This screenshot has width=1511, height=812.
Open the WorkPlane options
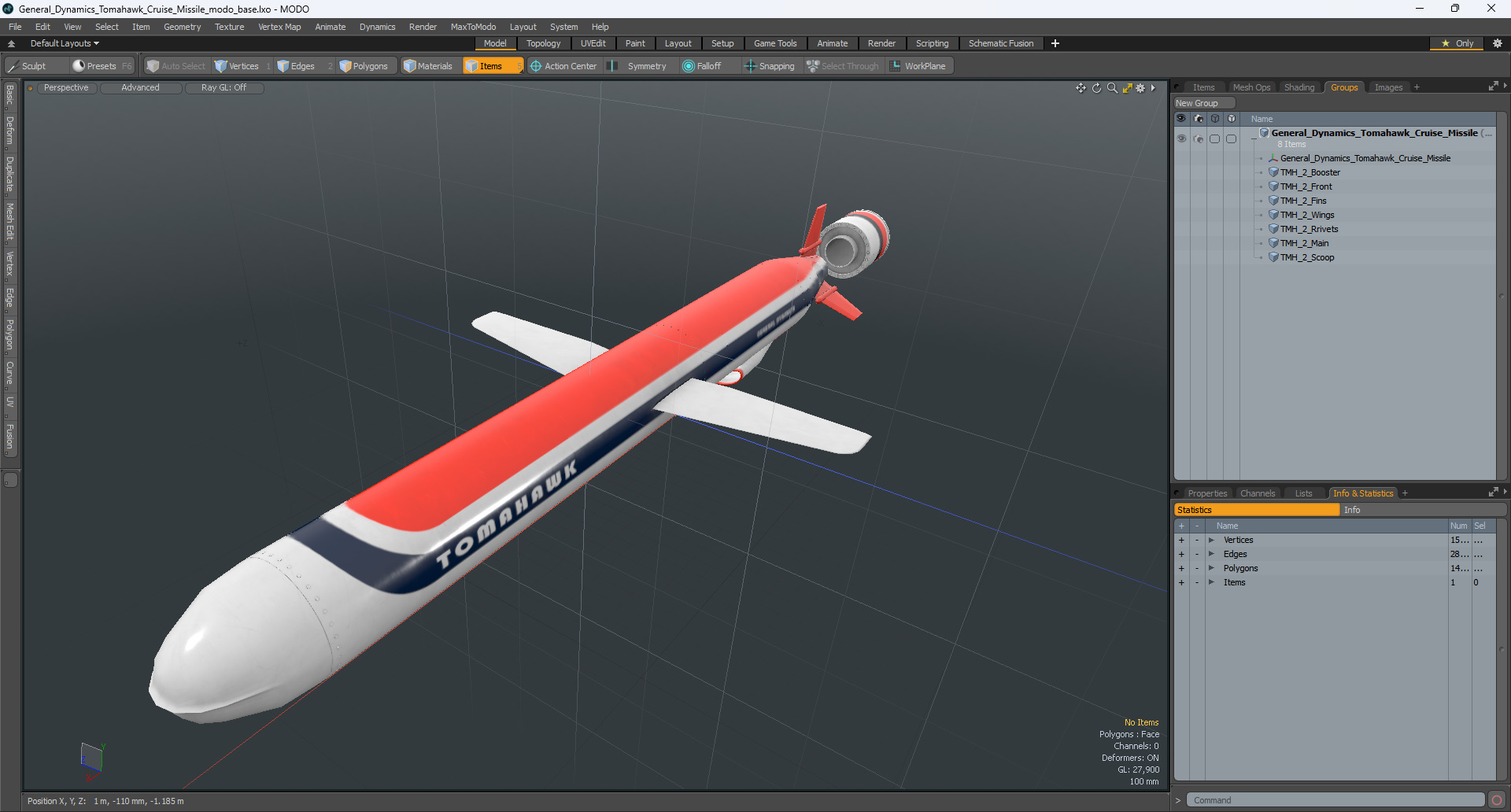[x=918, y=66]
